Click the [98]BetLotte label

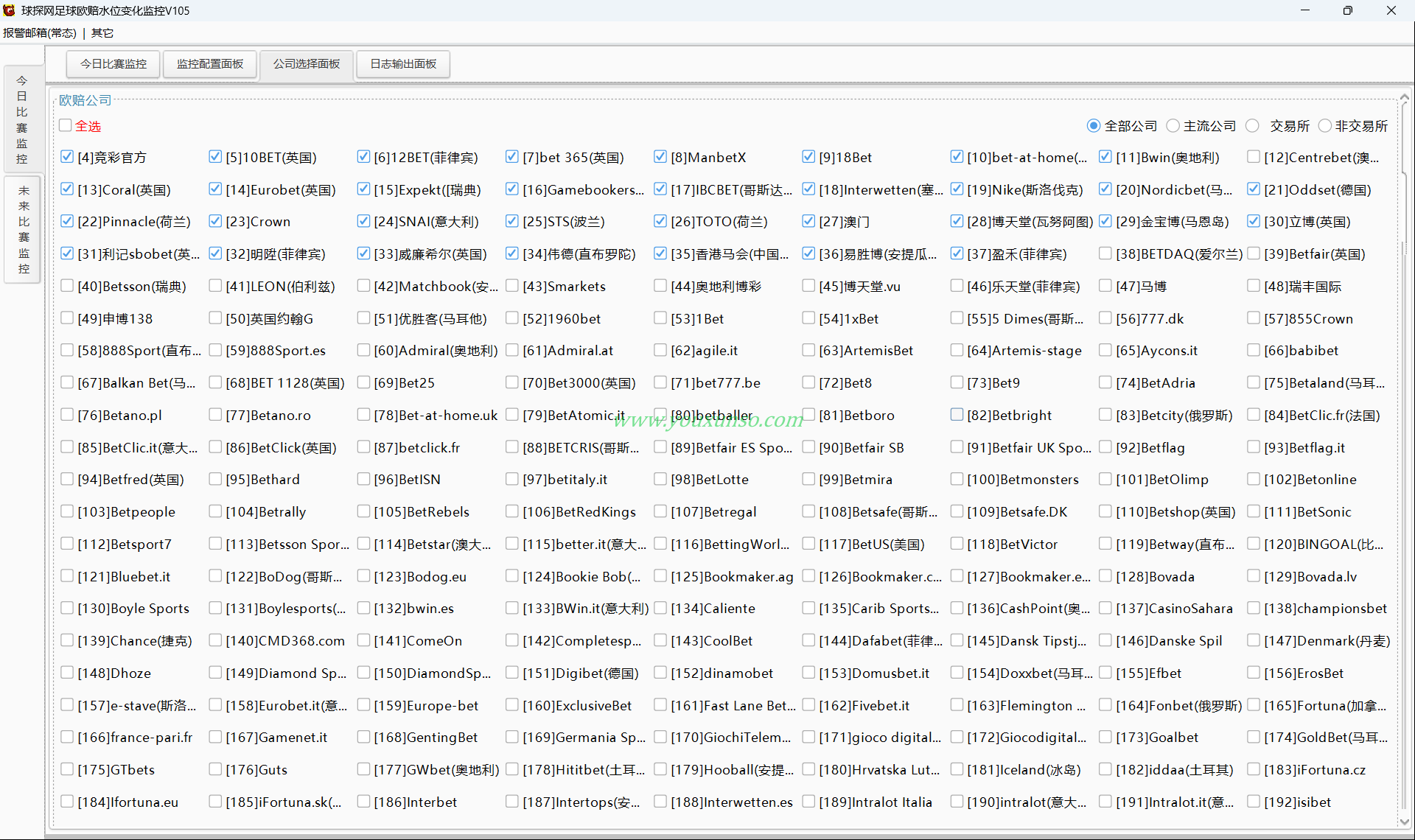[710, 480]
